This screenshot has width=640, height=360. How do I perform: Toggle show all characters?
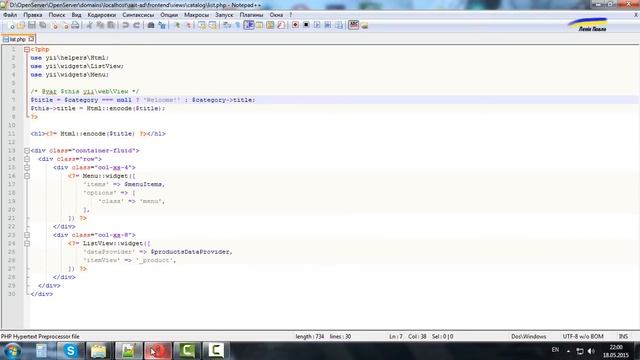click(x=237, y=25)
